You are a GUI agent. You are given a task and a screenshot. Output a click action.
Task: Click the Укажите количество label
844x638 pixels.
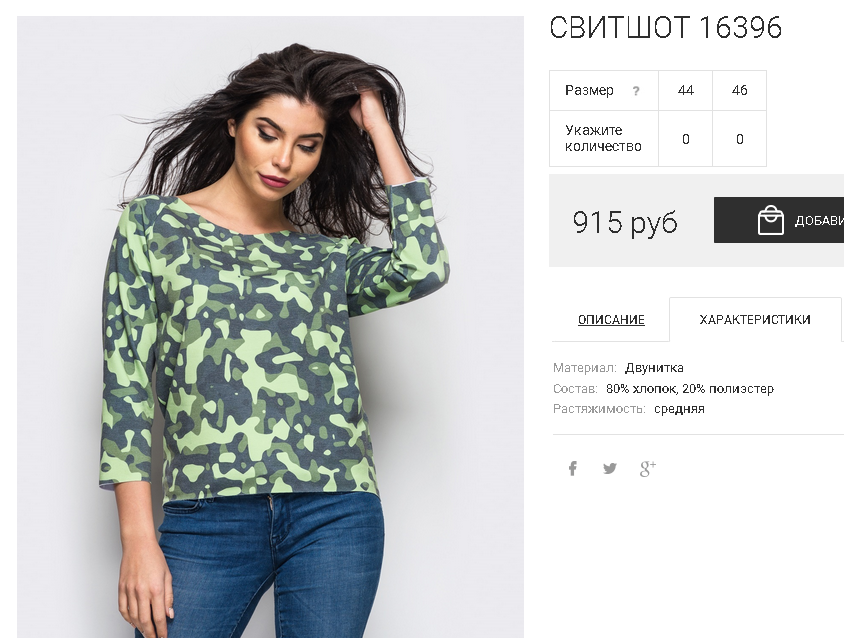click(603, 138)
